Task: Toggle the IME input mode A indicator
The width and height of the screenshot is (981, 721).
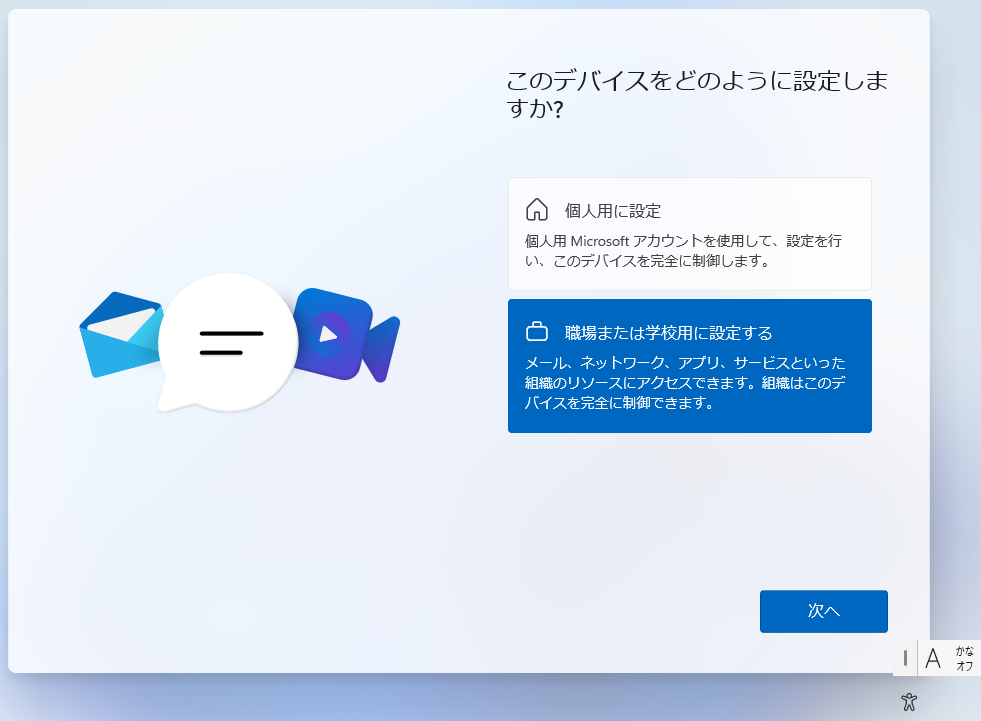Action: point(933,658)
